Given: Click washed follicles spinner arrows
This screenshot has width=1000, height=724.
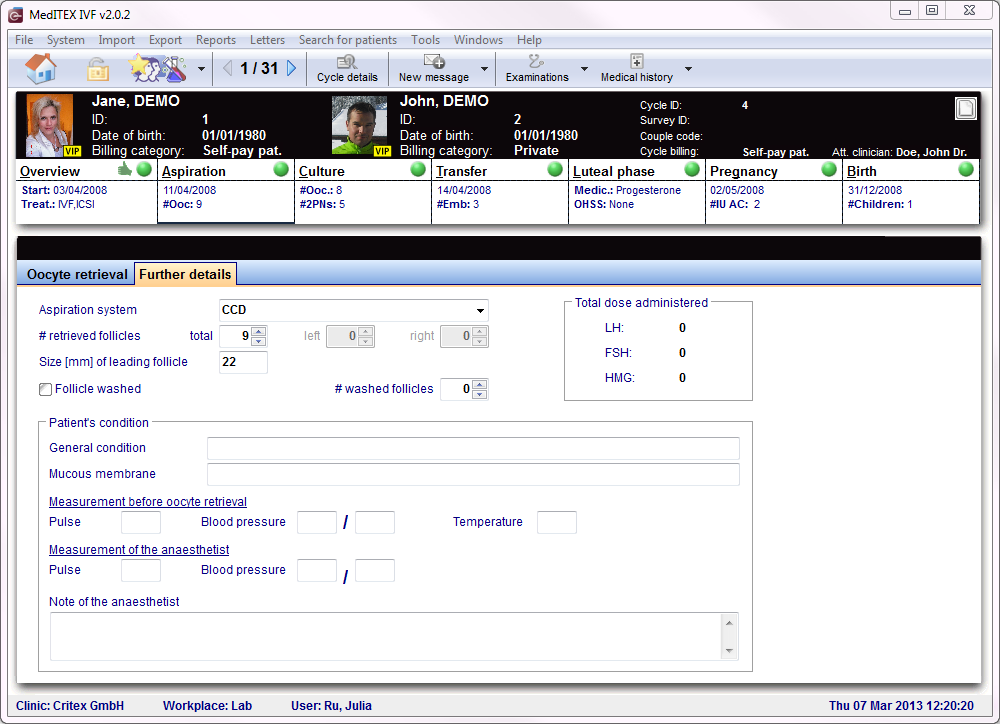Looking at the screenshot, I should (481, 389).
